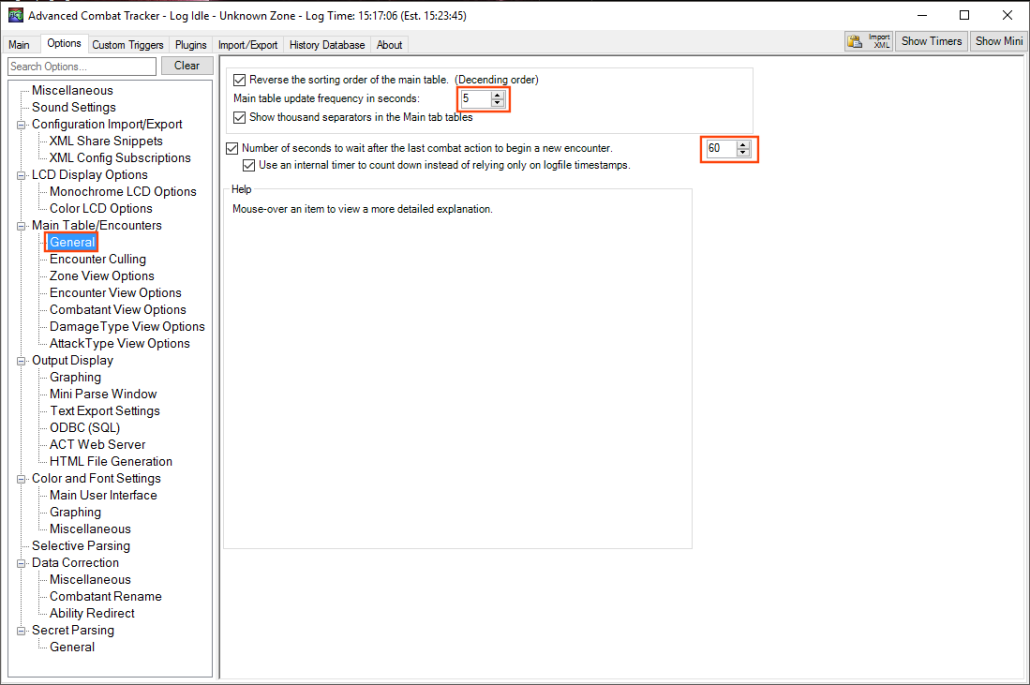Click the Clear search button
Screen dimensions: 1030x685
point(187,66)
